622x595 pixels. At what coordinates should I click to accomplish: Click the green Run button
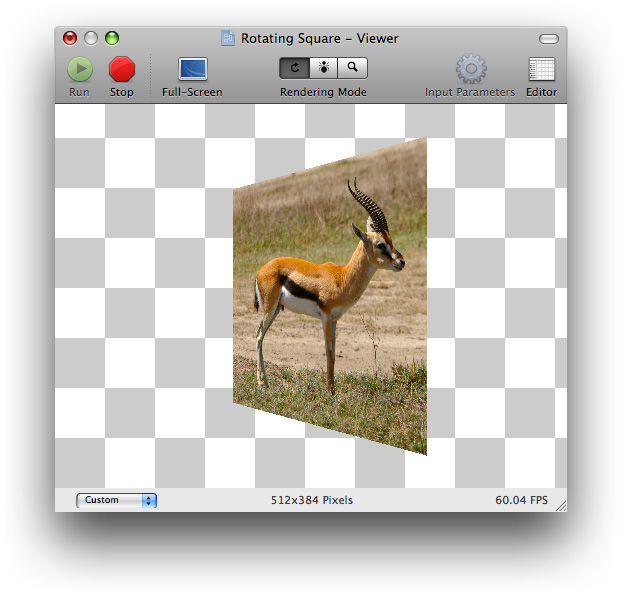click(79, 69)
